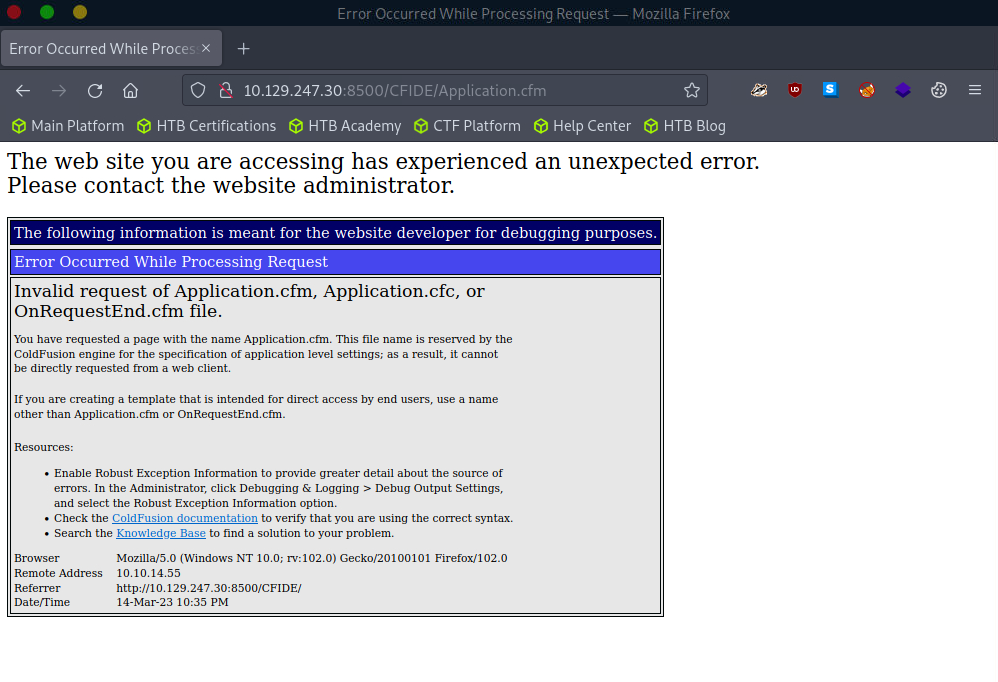Screen dimensions: 998x682
Task: Bookmark this page with the star icon
Action: 691,91
